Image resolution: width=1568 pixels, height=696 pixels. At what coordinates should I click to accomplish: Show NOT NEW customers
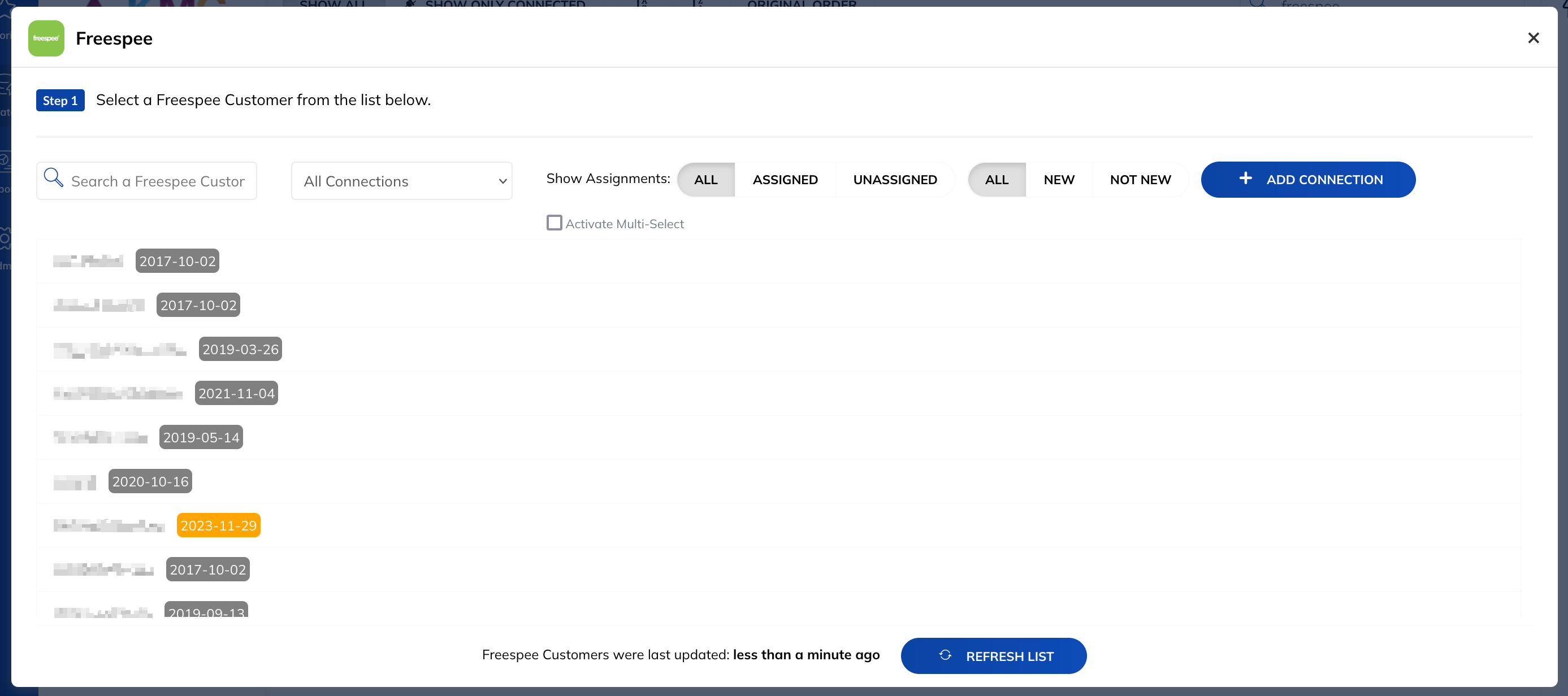[1140, 179]
